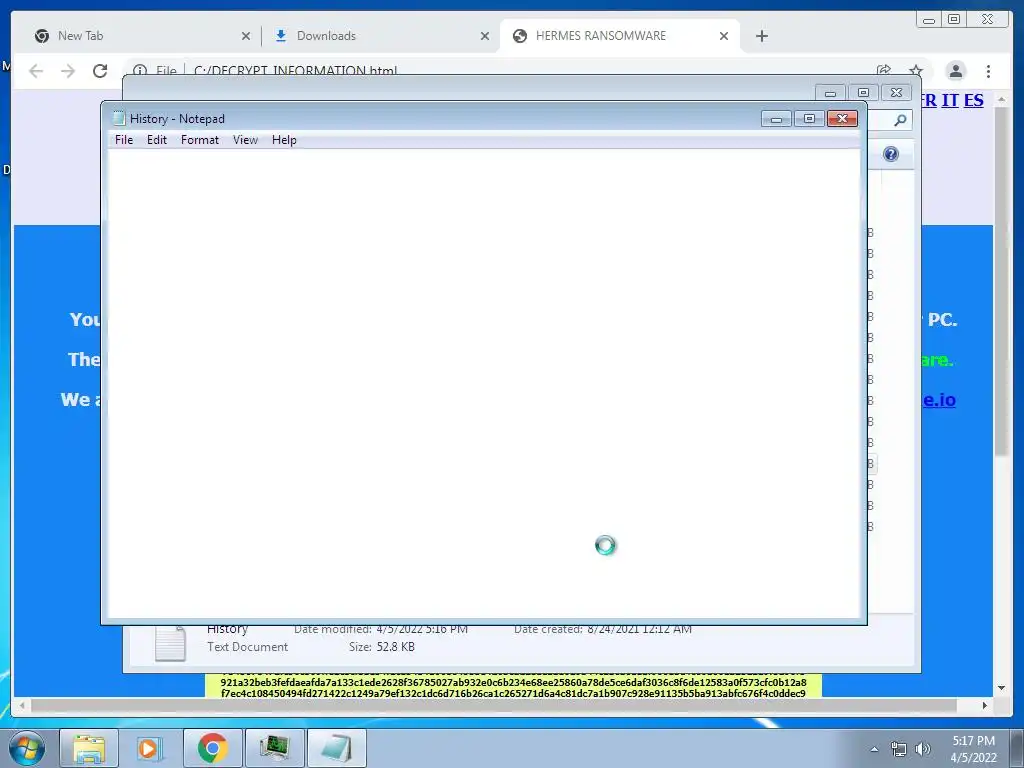Image resolution: width=1024 pixels, height=768 pixels.
Task: Click the volume speaker tray icon
Action: click(922, 749)
